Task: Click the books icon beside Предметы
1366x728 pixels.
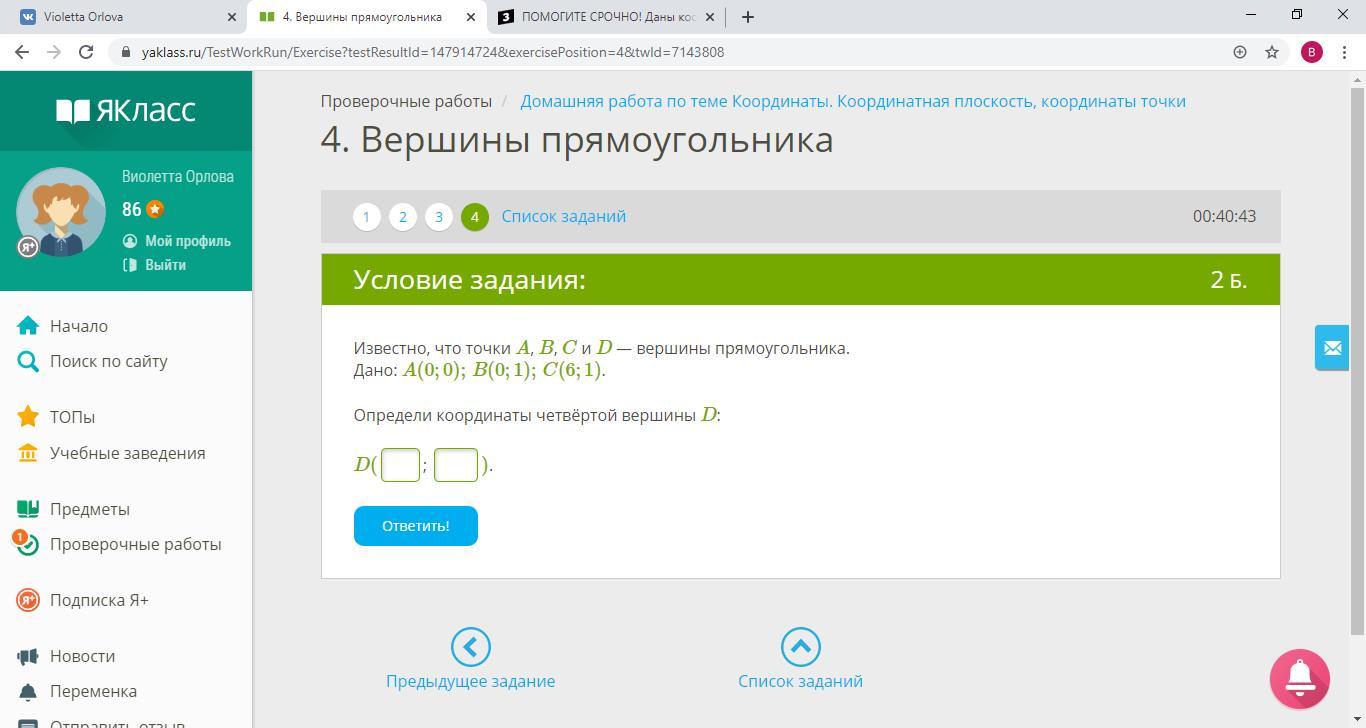Action: click(x=28, y=509)
